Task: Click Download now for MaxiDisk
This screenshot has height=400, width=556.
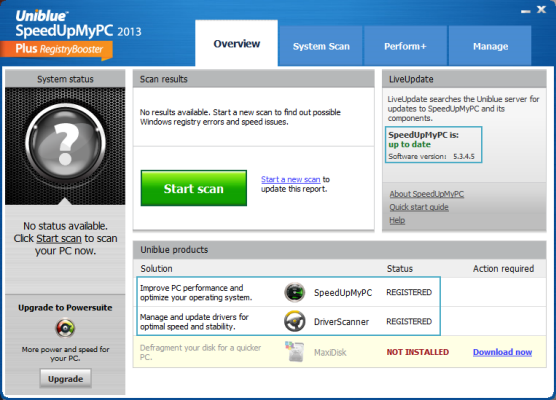Action: (x=502, y=352)
